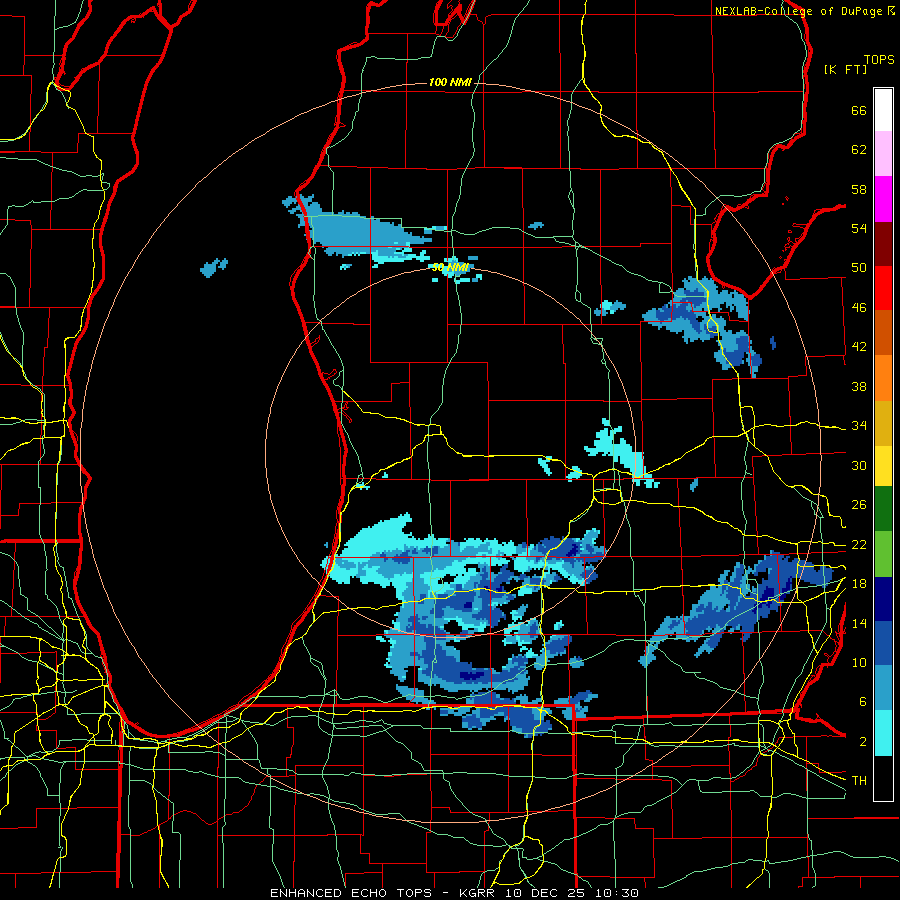Click the legend value '2'

pyautogui.click(x=862, y=742)
